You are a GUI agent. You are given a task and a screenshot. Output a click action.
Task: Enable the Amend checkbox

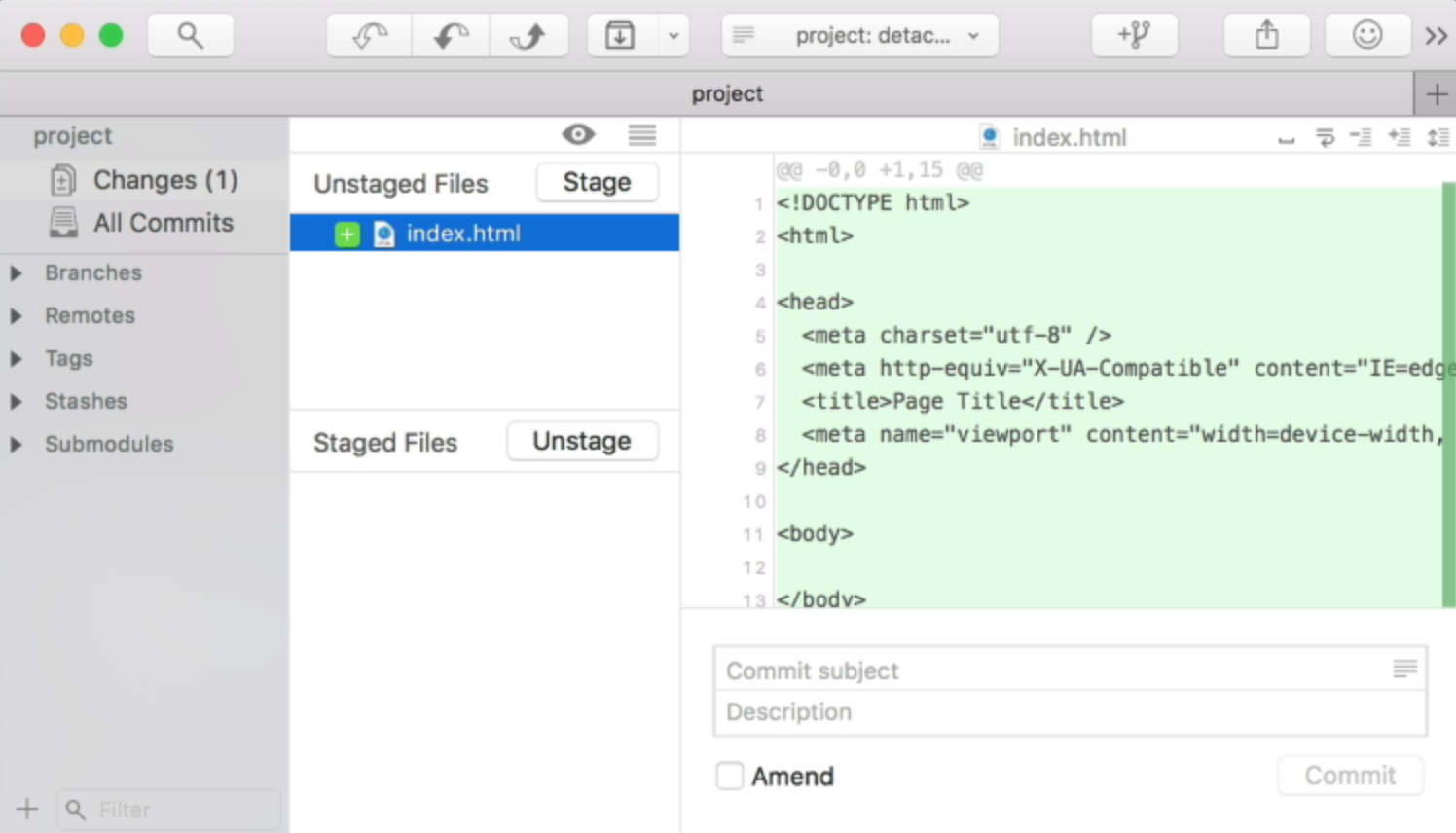(730, 776)
